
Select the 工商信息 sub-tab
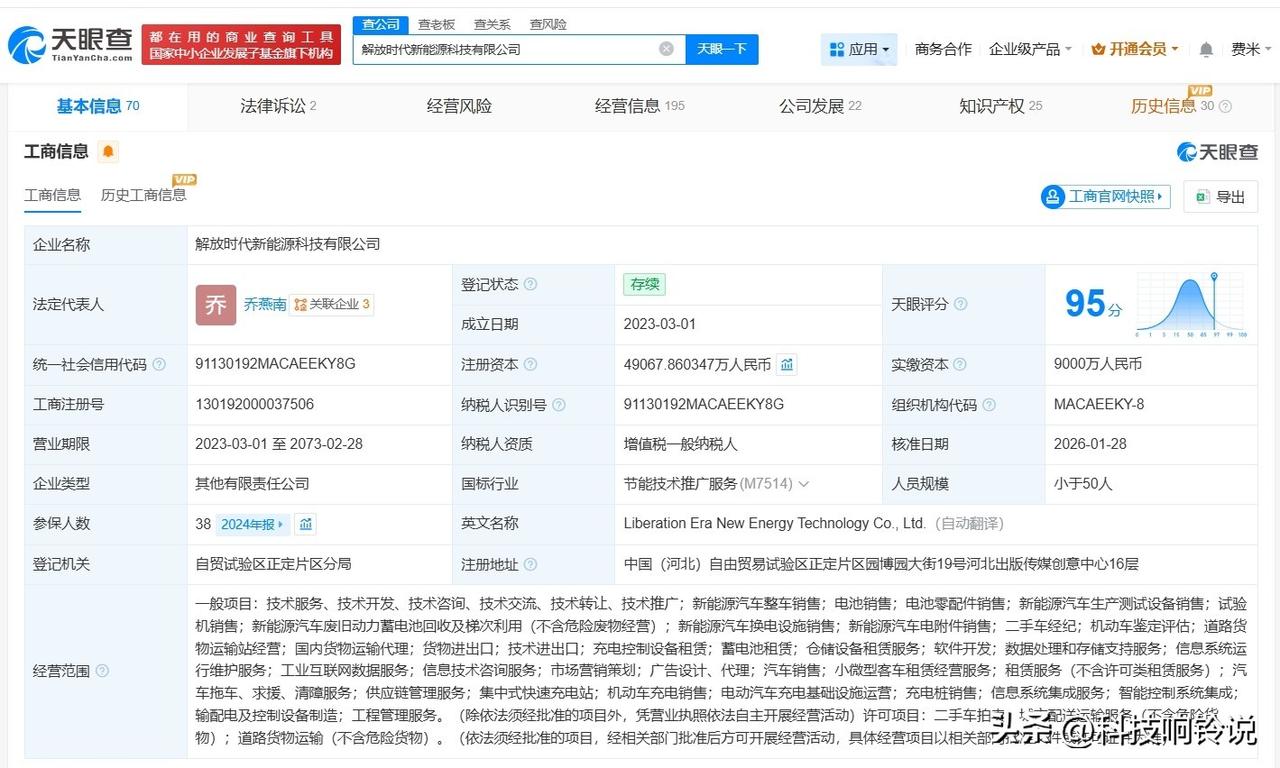[x=52, y=195]
